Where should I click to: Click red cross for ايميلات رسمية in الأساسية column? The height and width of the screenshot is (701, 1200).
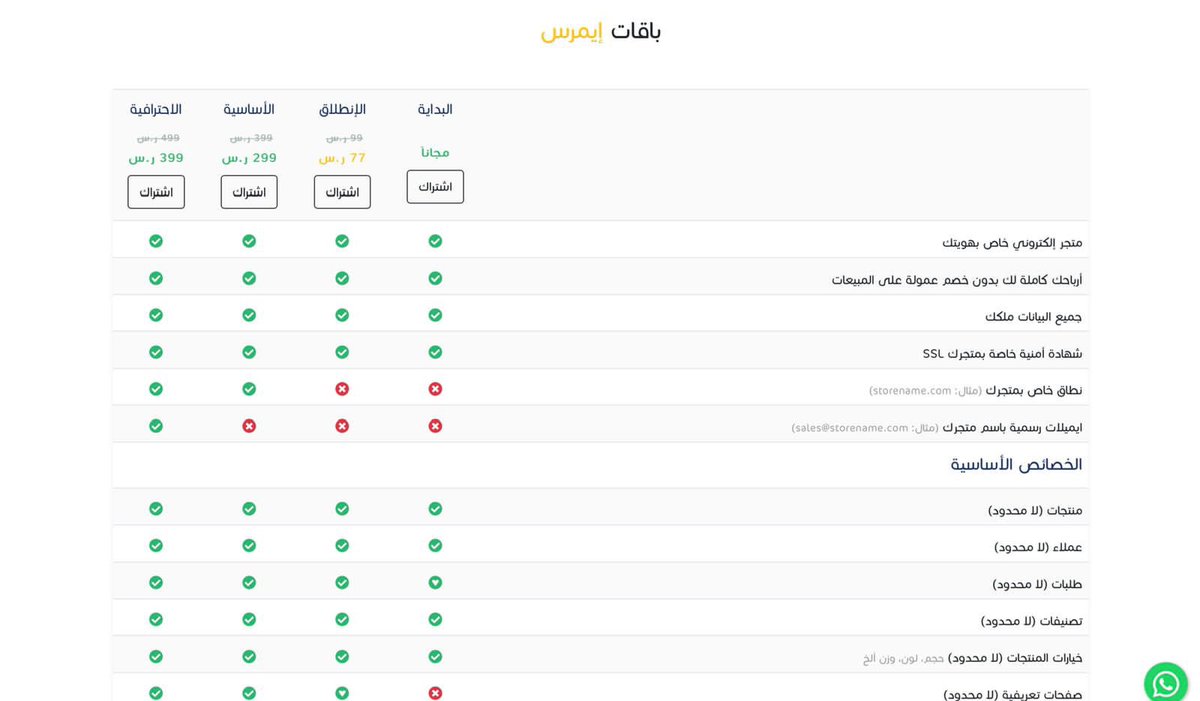[x=249, y=426]
